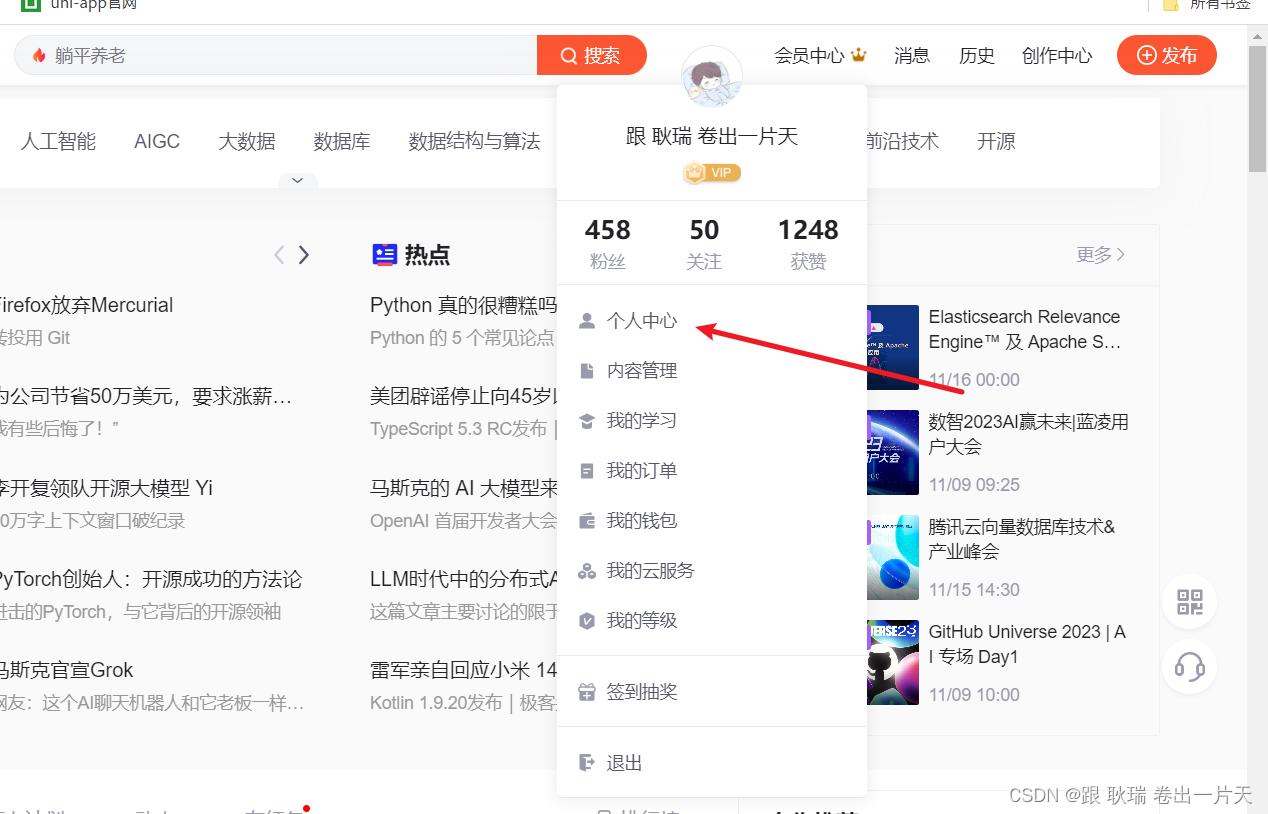Click the cloud icon beside 我的云服务

pyautogui.click(x=587, y=570)
